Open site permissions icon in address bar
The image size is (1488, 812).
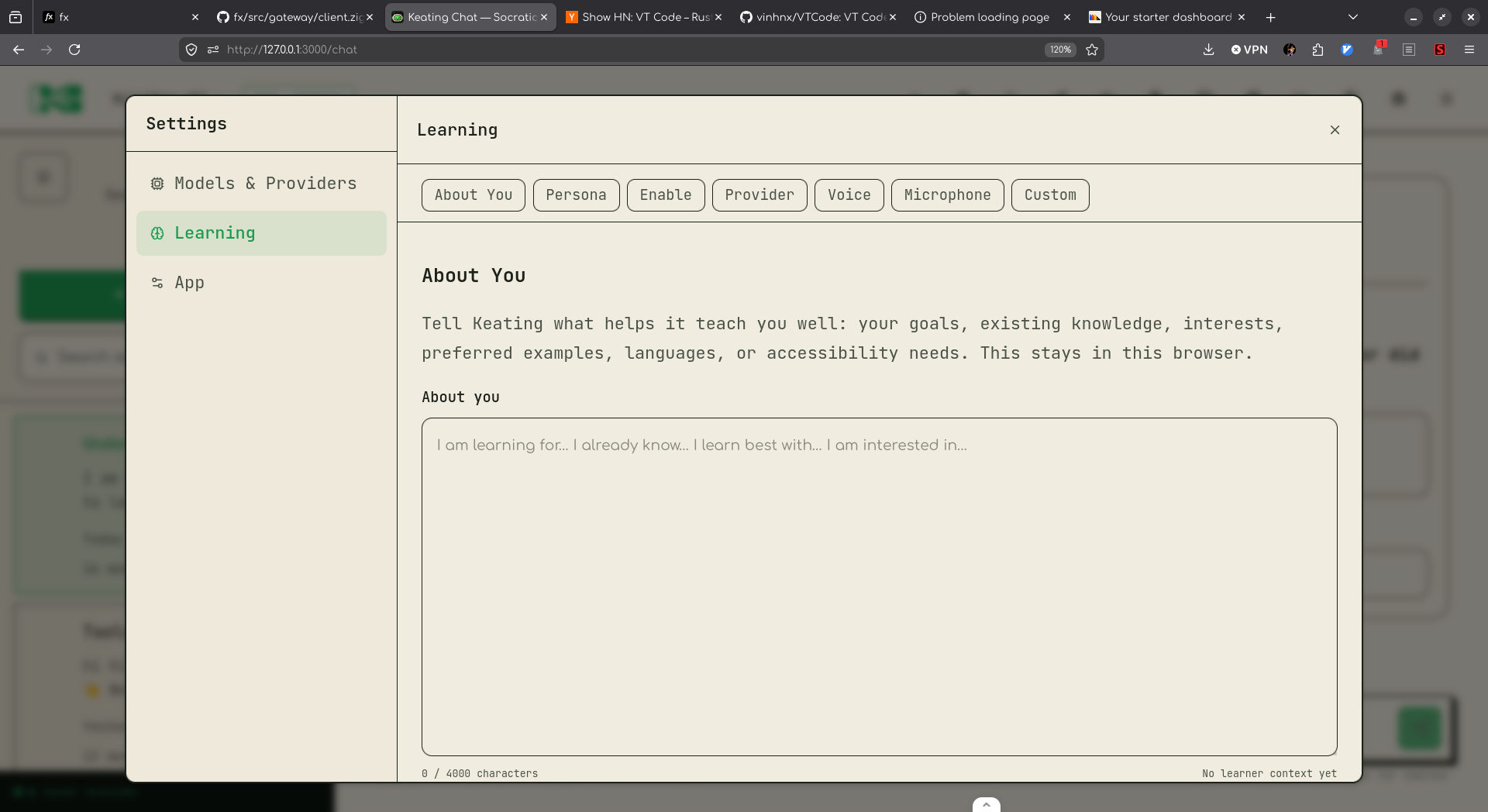click(x=213, y=50)
